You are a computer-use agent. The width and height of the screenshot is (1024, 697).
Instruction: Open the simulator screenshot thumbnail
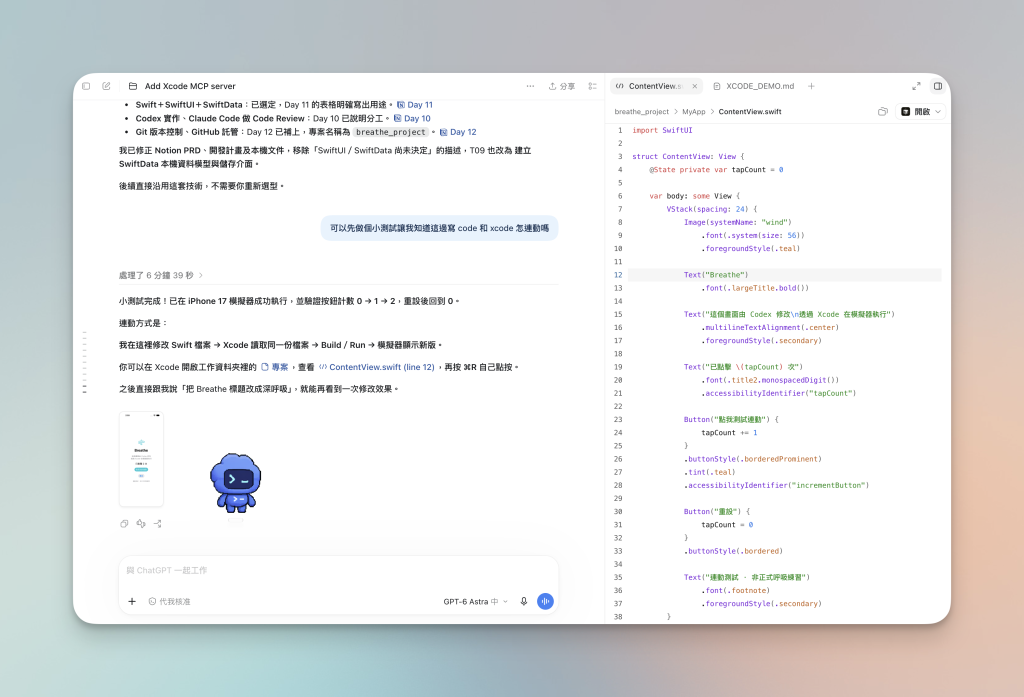click(141, 459)
